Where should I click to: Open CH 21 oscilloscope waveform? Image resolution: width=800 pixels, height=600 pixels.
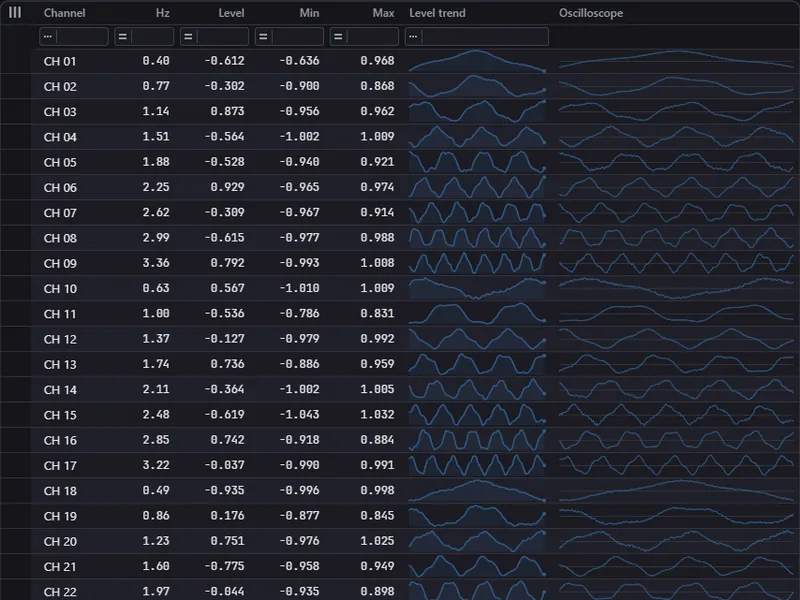(x=677, y=567)
